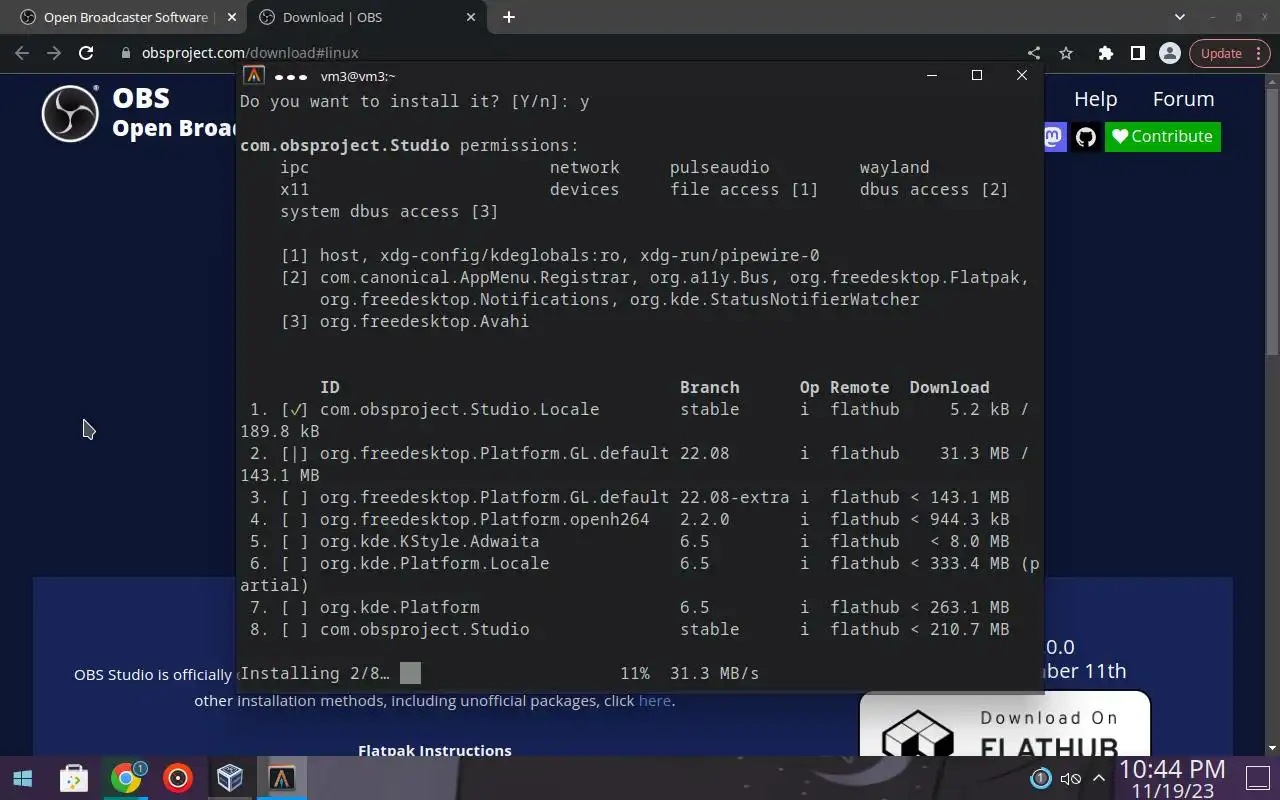This screenshot has height=800, width=1280.
Task: Maximize the terminal window
Action: [977, 75]
